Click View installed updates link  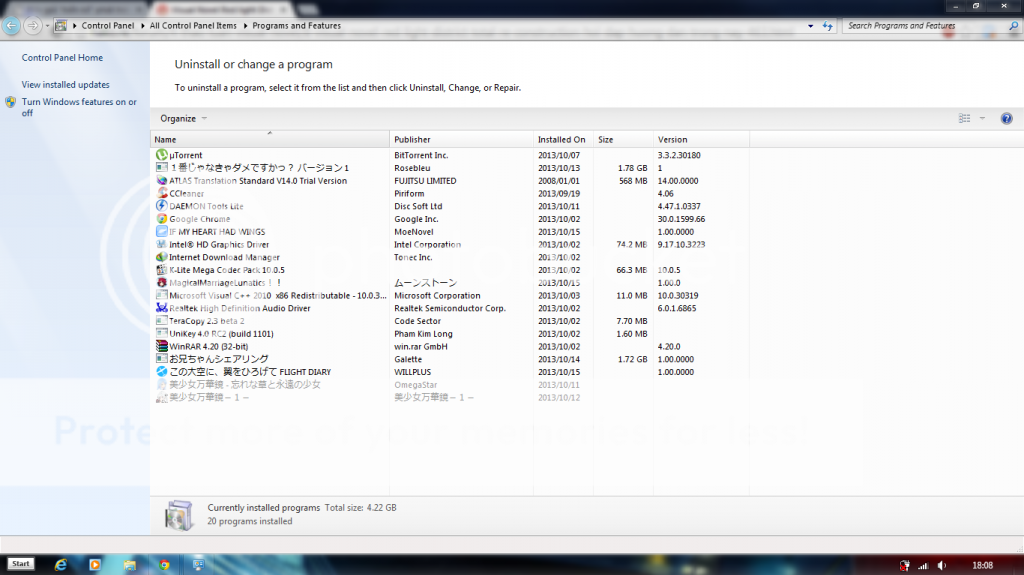(66, 85)
